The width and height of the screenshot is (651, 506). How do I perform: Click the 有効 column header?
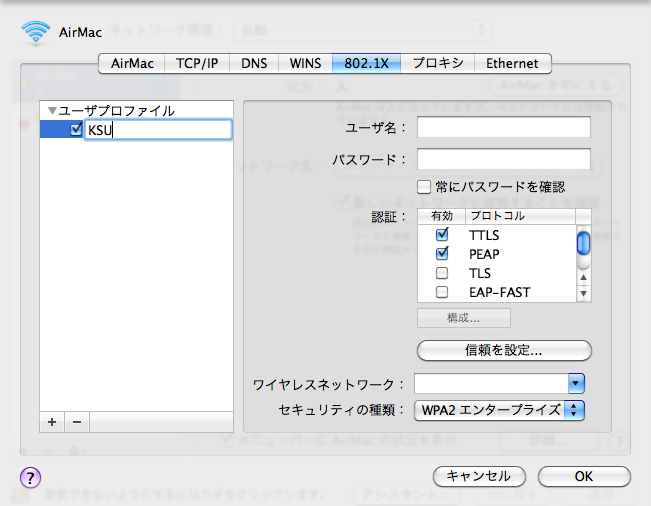pos(442,216)
